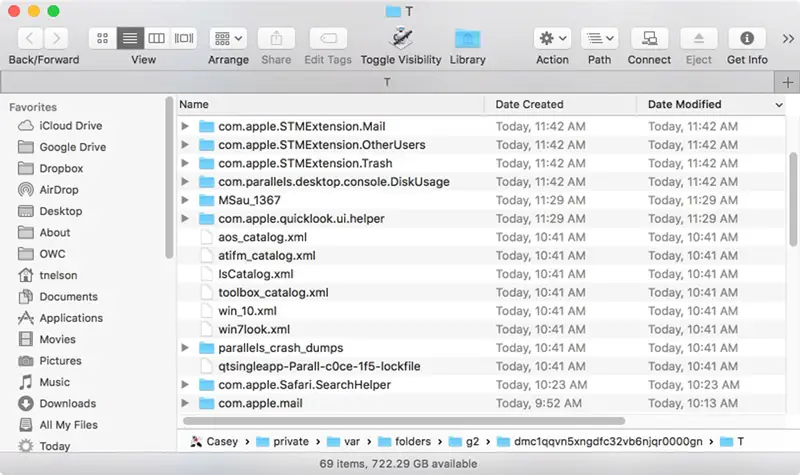Switch to Cover Flow view
Viewport: 800px width, 475px height.
click(x=184, y=38)
